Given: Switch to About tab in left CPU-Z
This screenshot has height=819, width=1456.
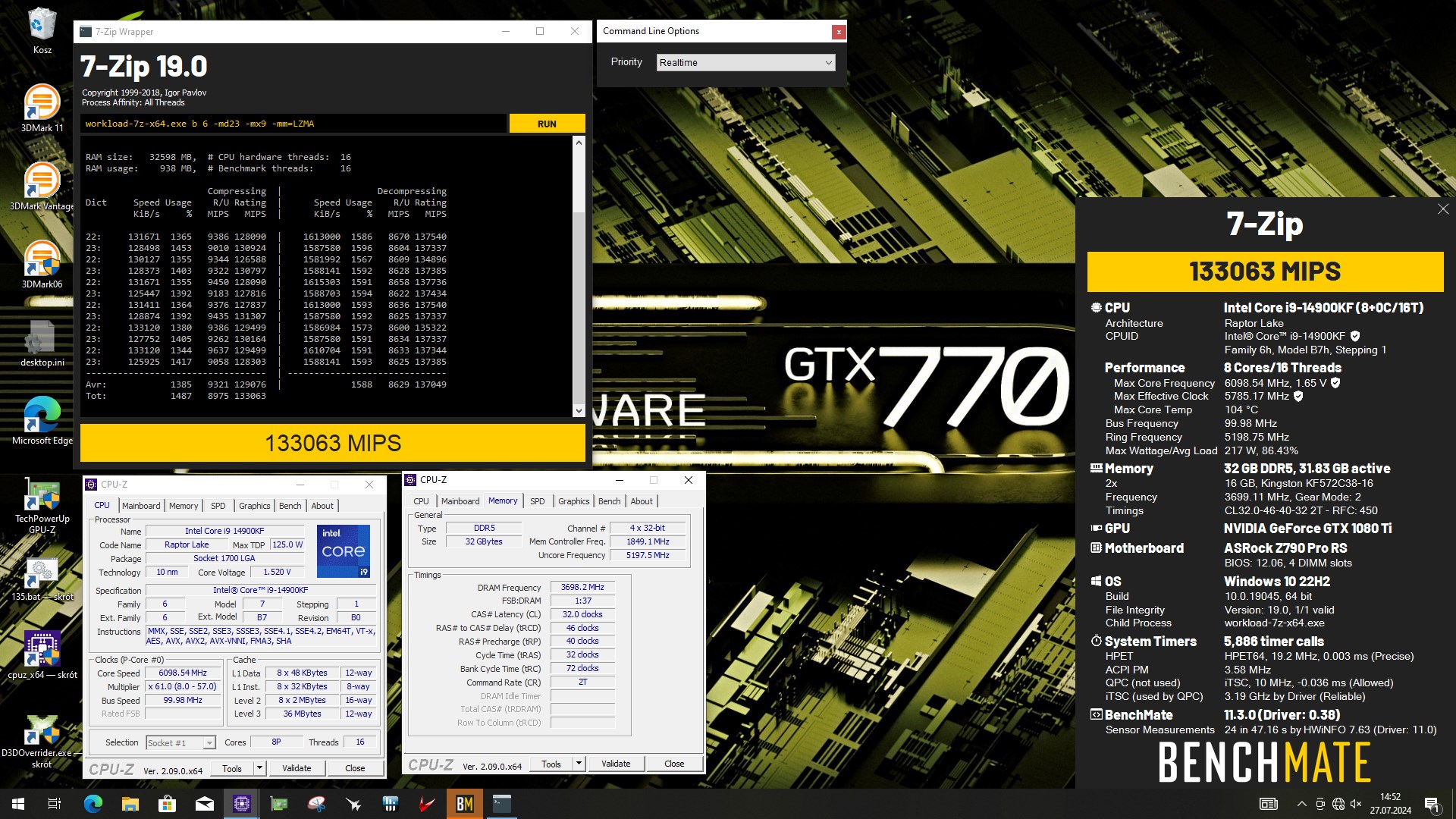Looking at the screenshot, I should point(322,506).
